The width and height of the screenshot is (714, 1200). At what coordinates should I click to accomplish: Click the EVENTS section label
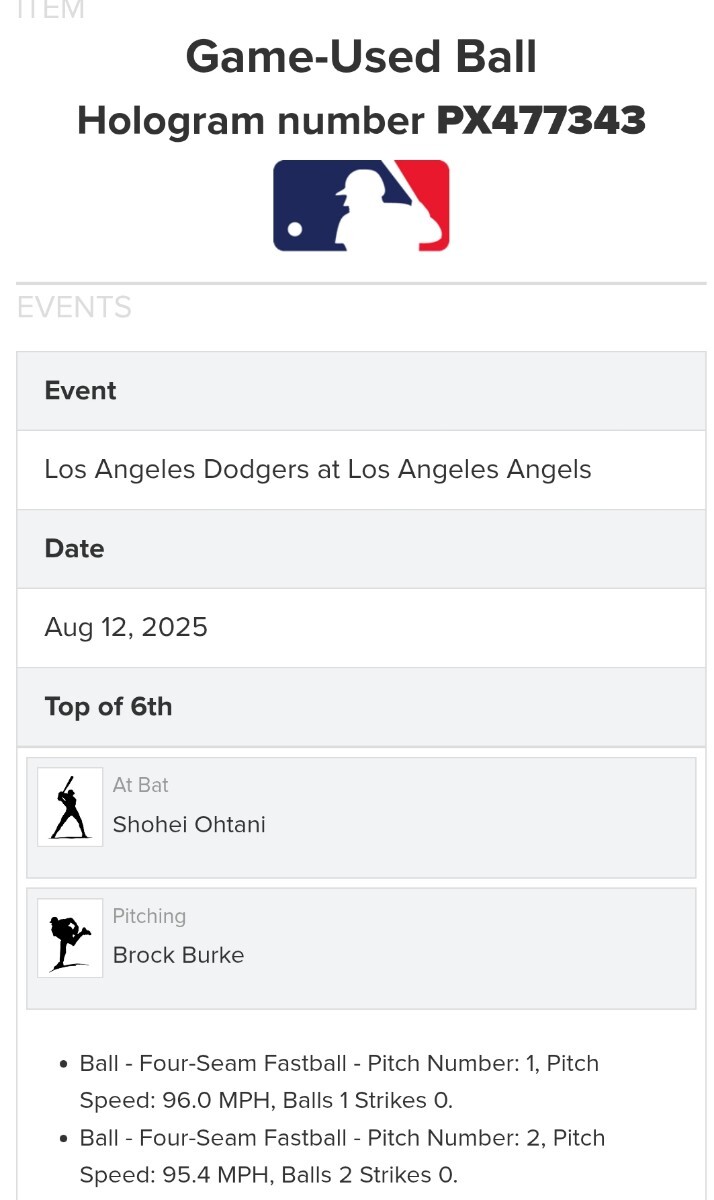pyautogui.click(x=74, y=307)
